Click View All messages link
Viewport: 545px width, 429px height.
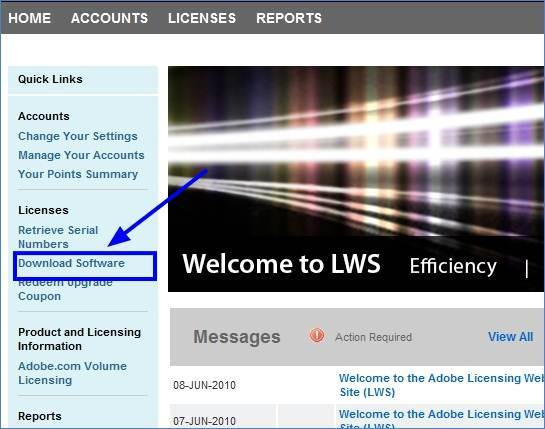click(x=510, y=337)
